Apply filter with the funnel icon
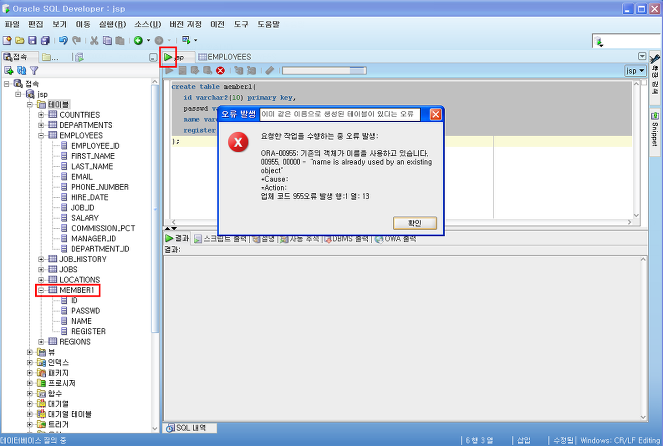 [x=34, y=70]
